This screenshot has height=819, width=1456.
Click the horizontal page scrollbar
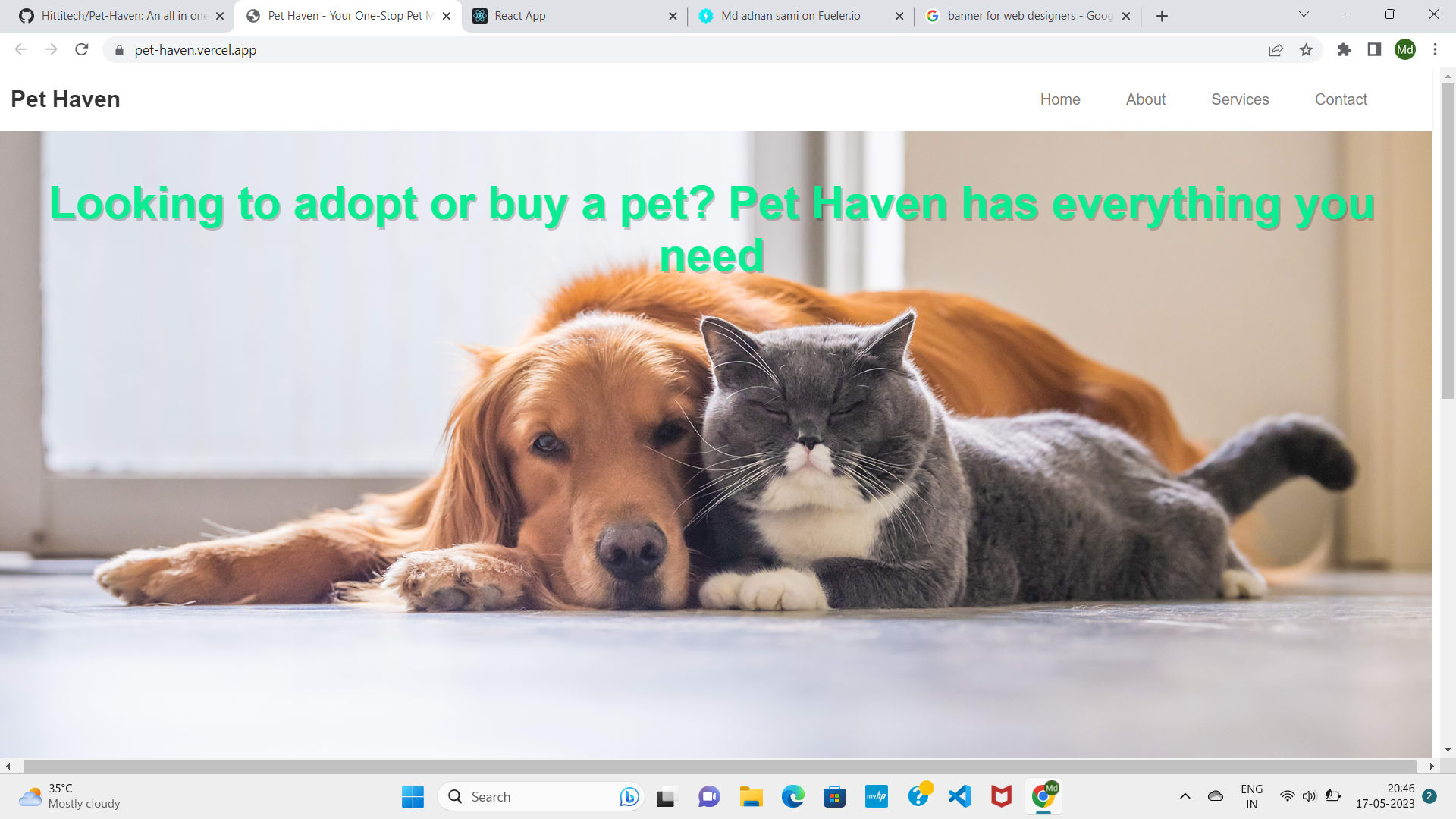point(719,766)
